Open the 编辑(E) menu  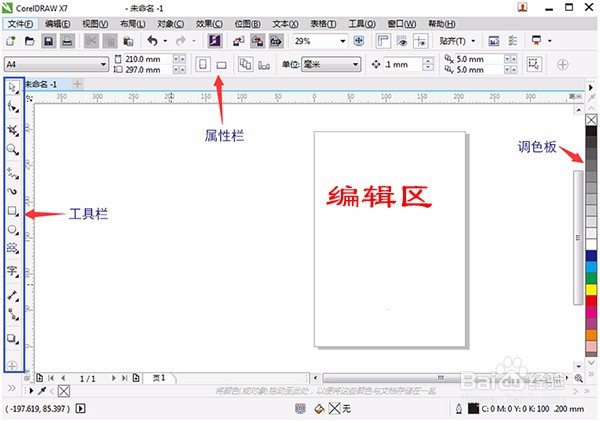pos(57,24)
